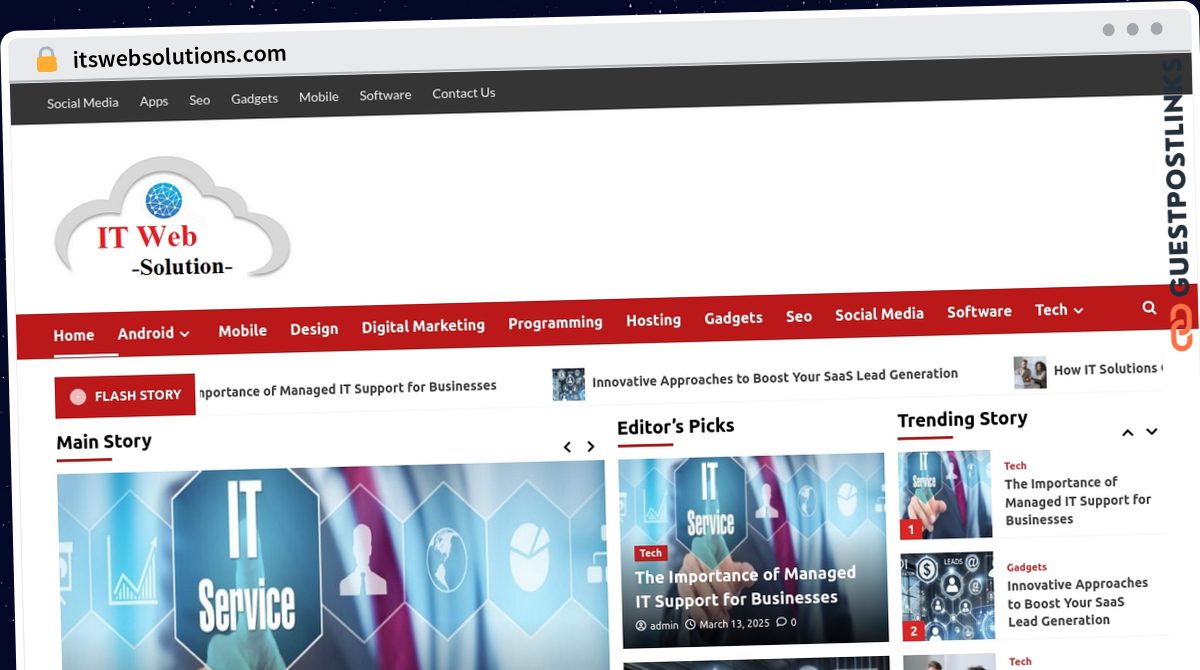Click Gadgets in top dark bar
The image size is (1200, 670).
[254, 98]
